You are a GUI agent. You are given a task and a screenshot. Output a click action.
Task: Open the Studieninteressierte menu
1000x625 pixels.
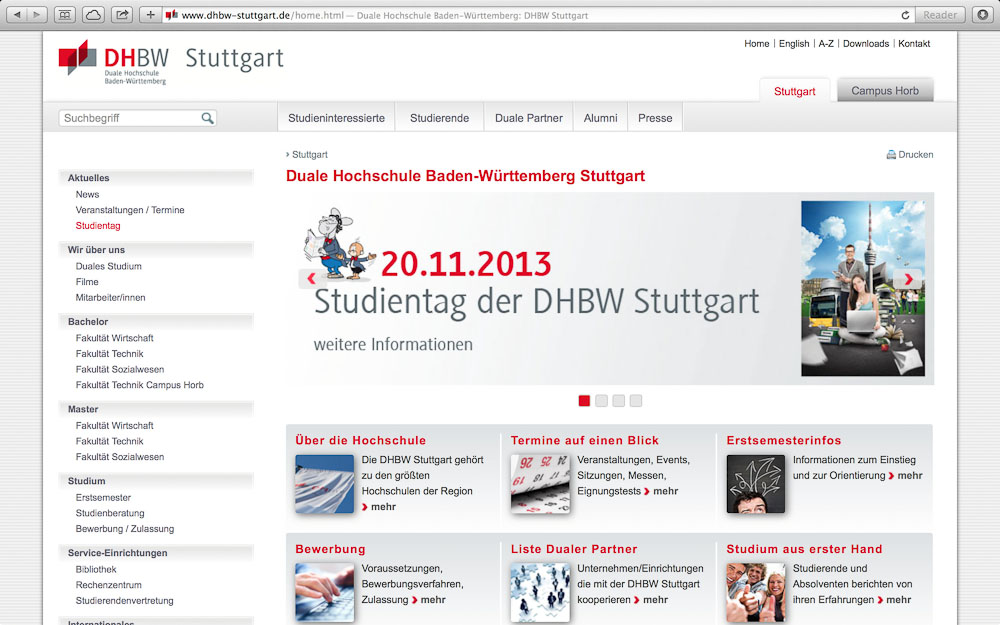coord(337,118)
